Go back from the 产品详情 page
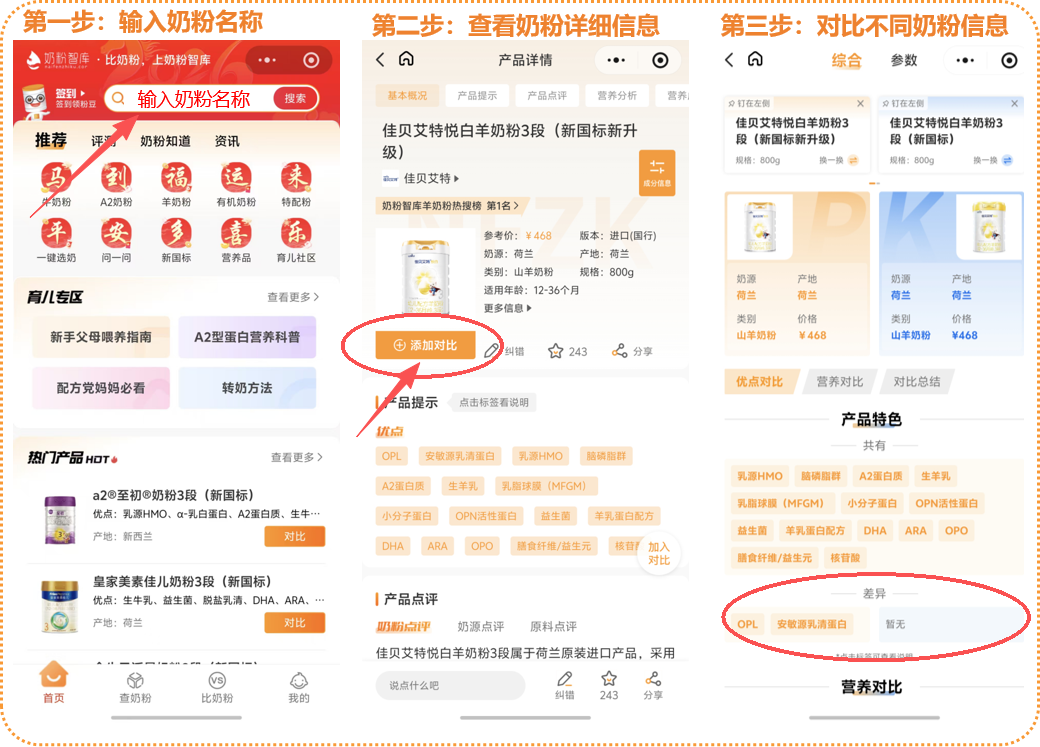 [x=380, y=60]
